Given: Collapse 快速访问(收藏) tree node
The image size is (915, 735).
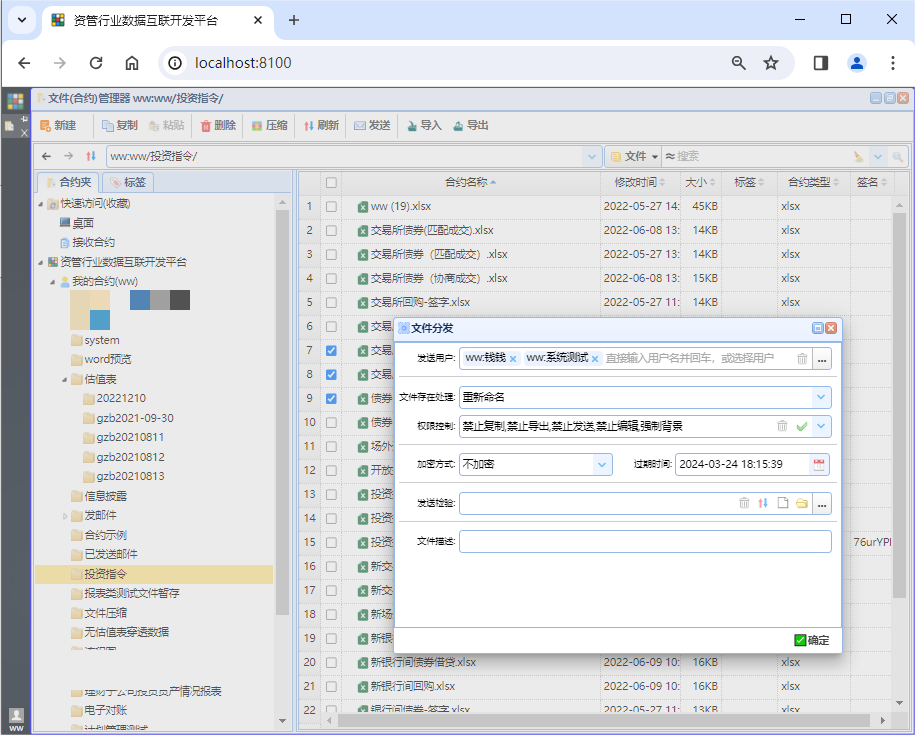Looking at the screenshot, I should click(x=40, y=204).
